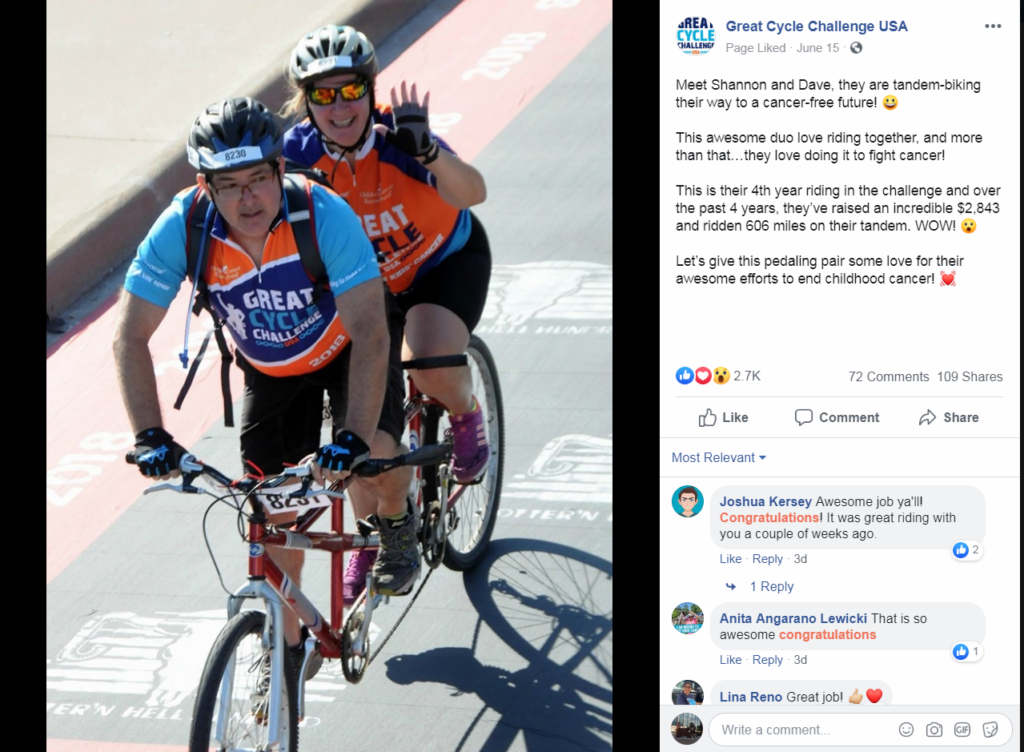Click the Comment button under the post
1024x752 pixels.
(x=837, y=417)
